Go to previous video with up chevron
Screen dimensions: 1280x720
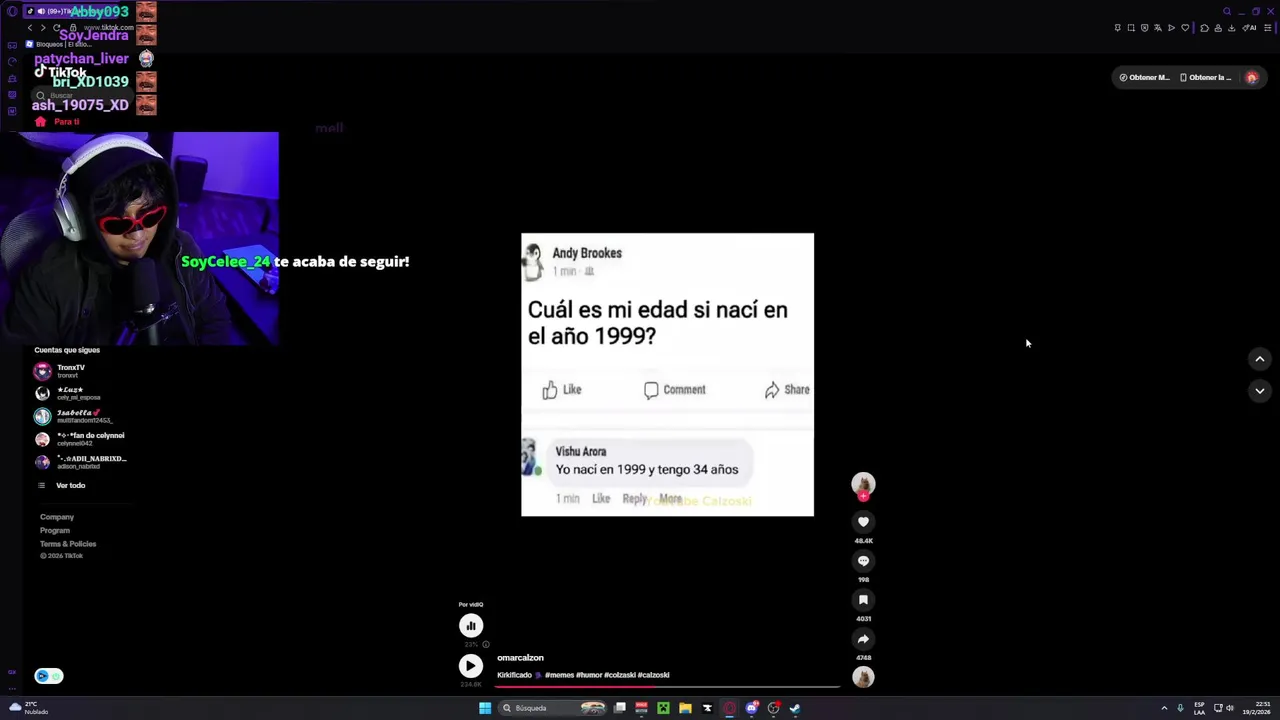tap(1260, 359)
